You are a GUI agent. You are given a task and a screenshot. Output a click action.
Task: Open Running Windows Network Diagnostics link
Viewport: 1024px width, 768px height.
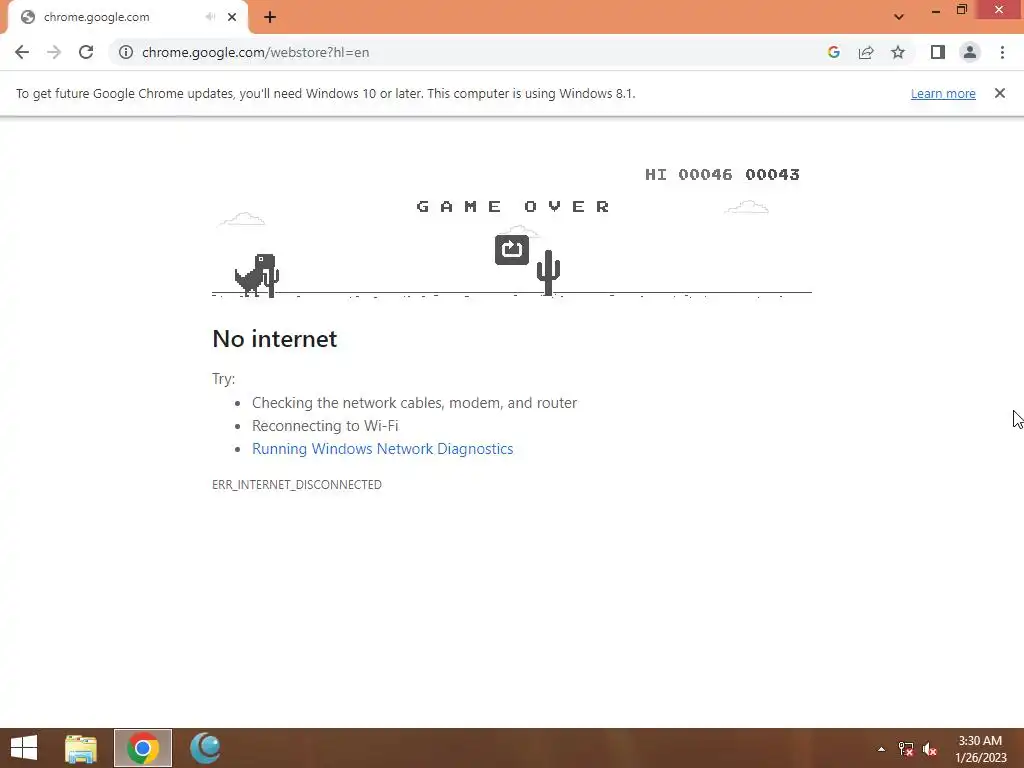382,449
